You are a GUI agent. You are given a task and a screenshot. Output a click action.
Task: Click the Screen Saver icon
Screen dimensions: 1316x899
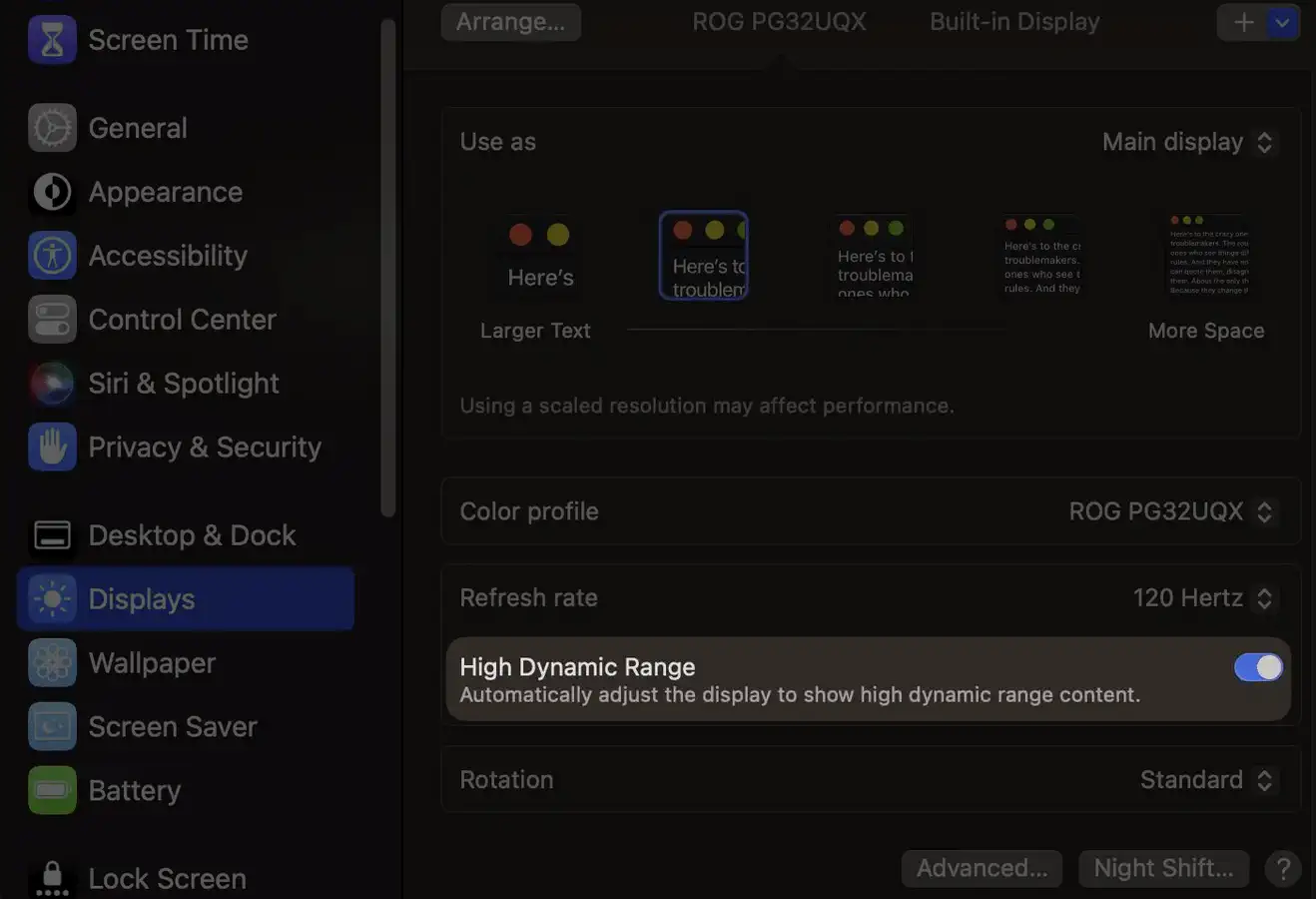click(x=52, y=727)
